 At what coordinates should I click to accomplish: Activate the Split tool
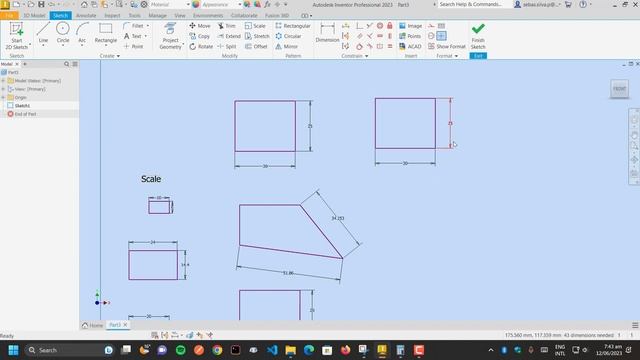click(227, 47)
